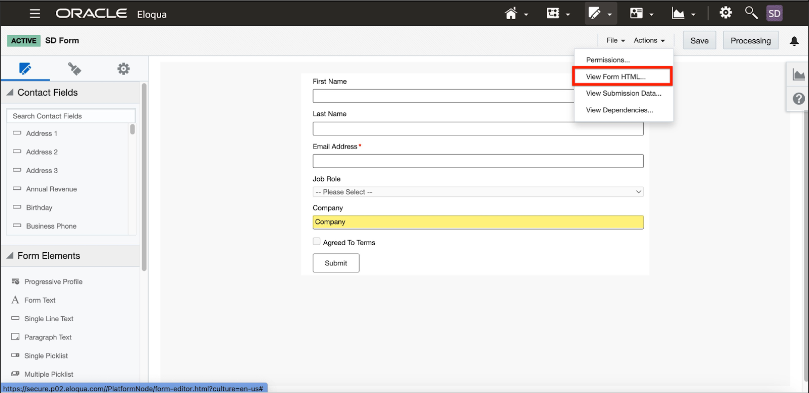Choose View Submission Data option
The image size is (809, 393).
click(623, 93)
